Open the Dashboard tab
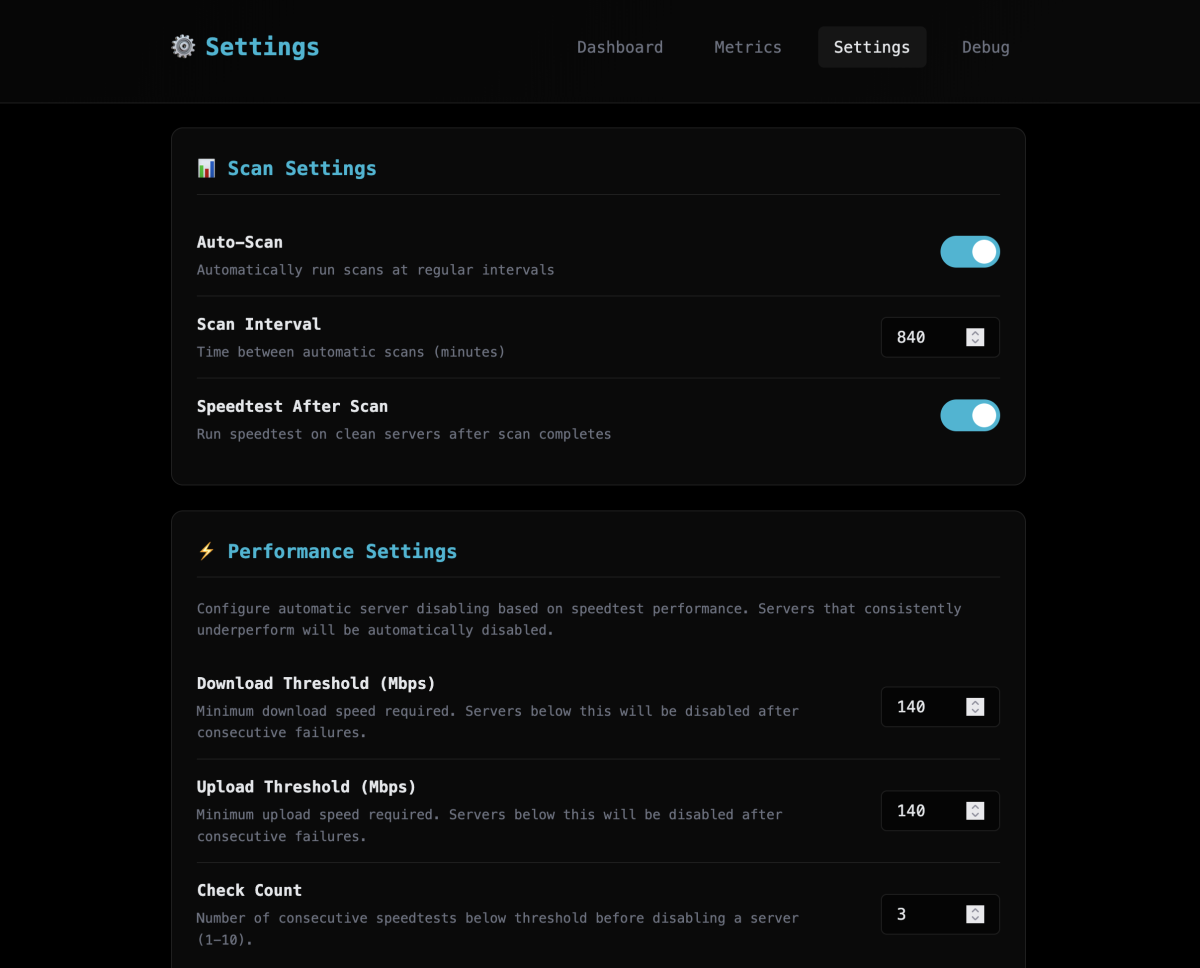This screenshot has width=1200, height=968. [x=620, y=47]
